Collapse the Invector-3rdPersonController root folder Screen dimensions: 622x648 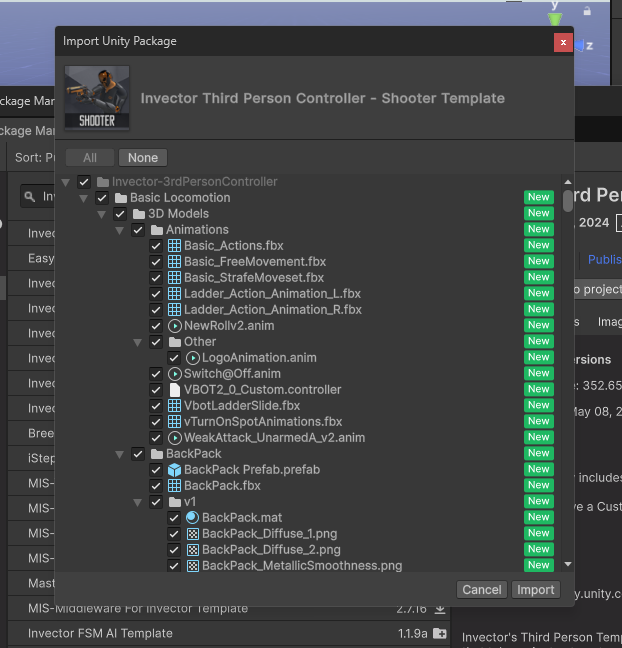pos(66,182)
